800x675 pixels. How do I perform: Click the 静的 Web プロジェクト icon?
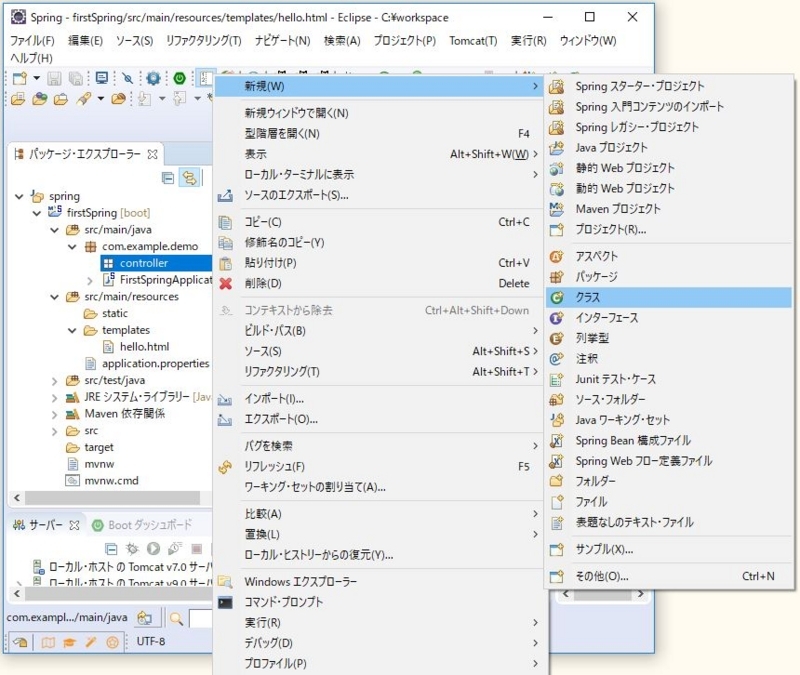point(557,168)
